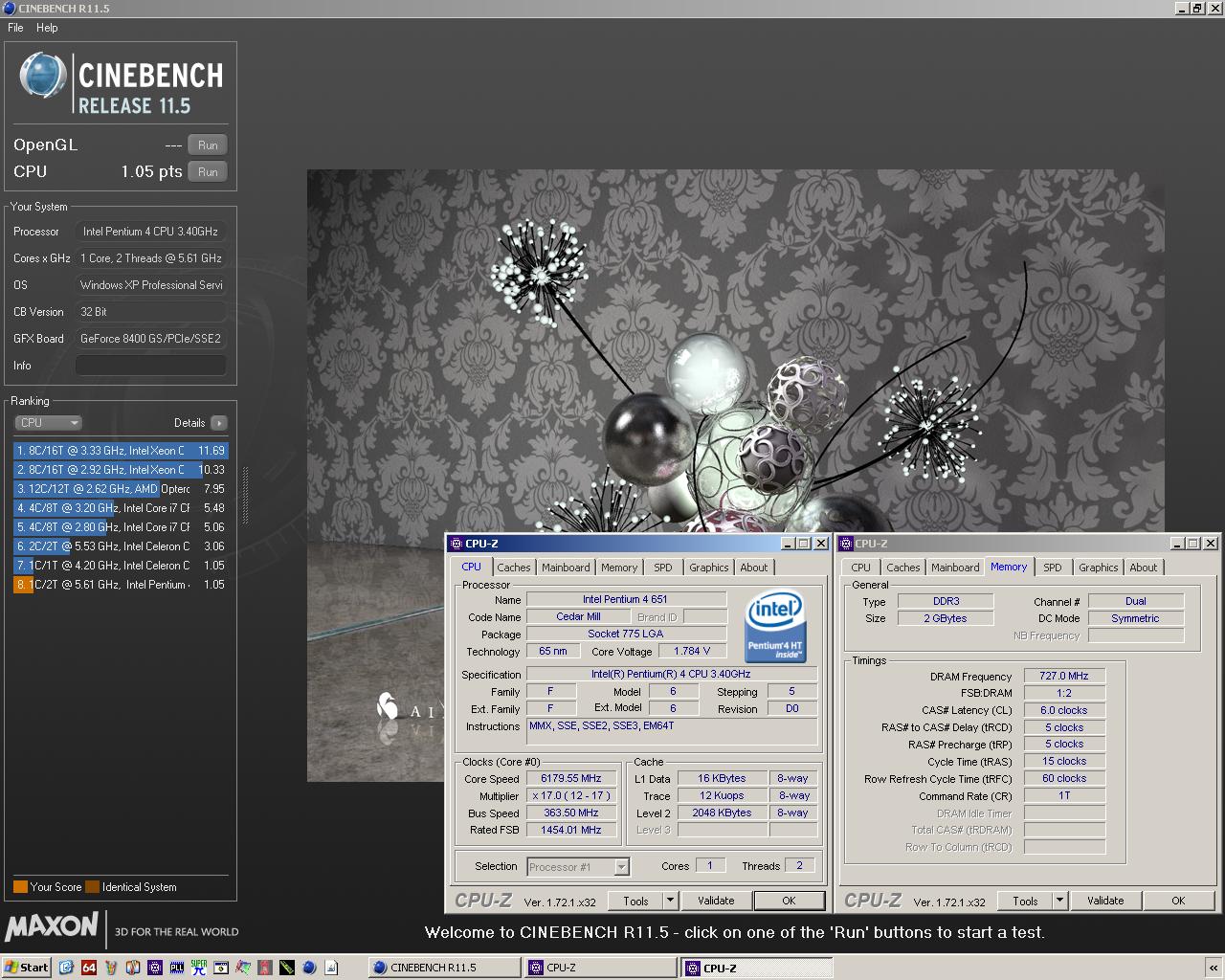The height and width of the screenshot is (980, 1225).
Task: Switch to Mainboard tab in right CPU-Z window
Action: 955,568
